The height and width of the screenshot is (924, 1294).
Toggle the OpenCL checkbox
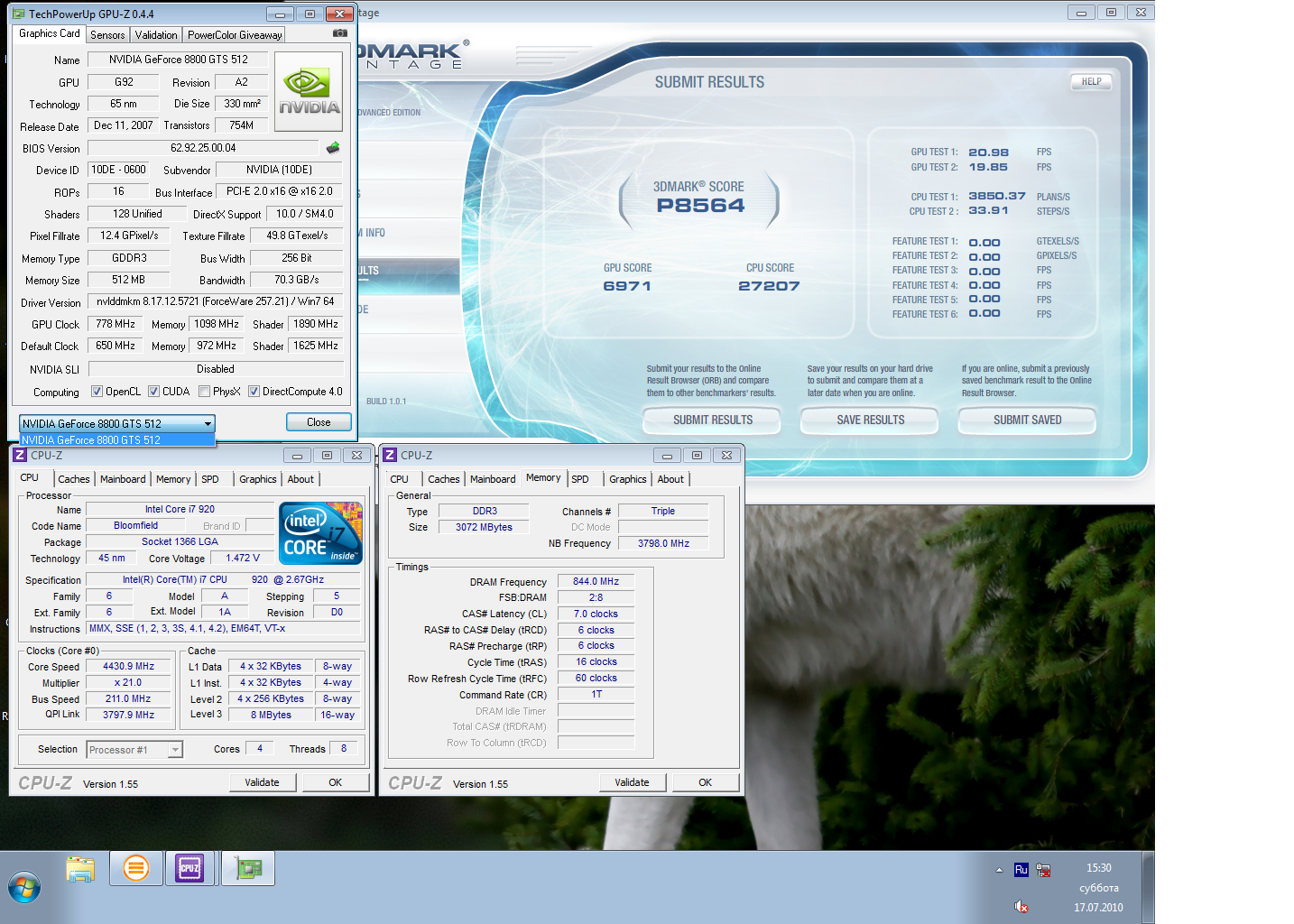(x=97, y=392)
